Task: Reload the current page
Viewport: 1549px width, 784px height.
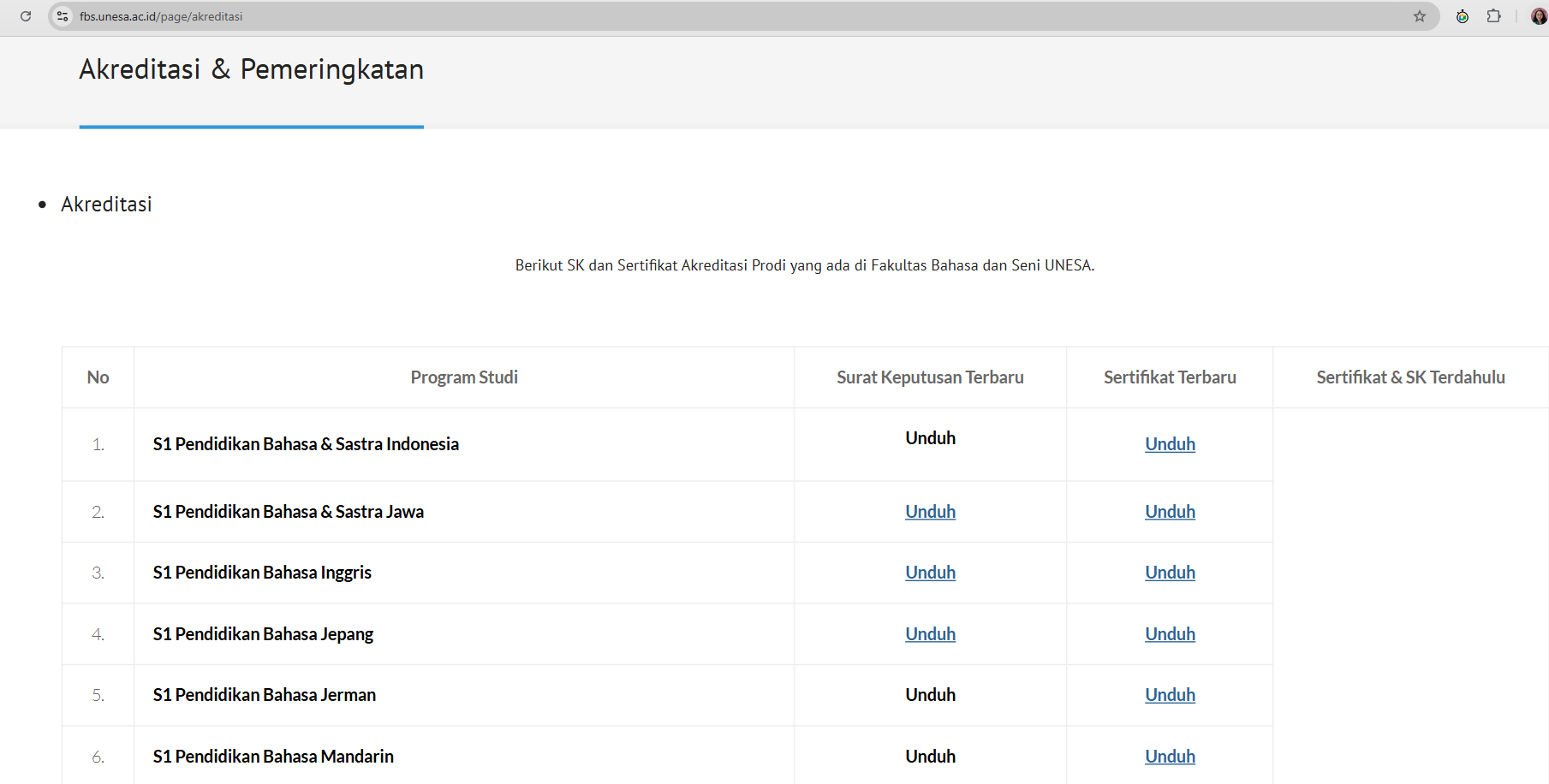Action: coord(26,16)
